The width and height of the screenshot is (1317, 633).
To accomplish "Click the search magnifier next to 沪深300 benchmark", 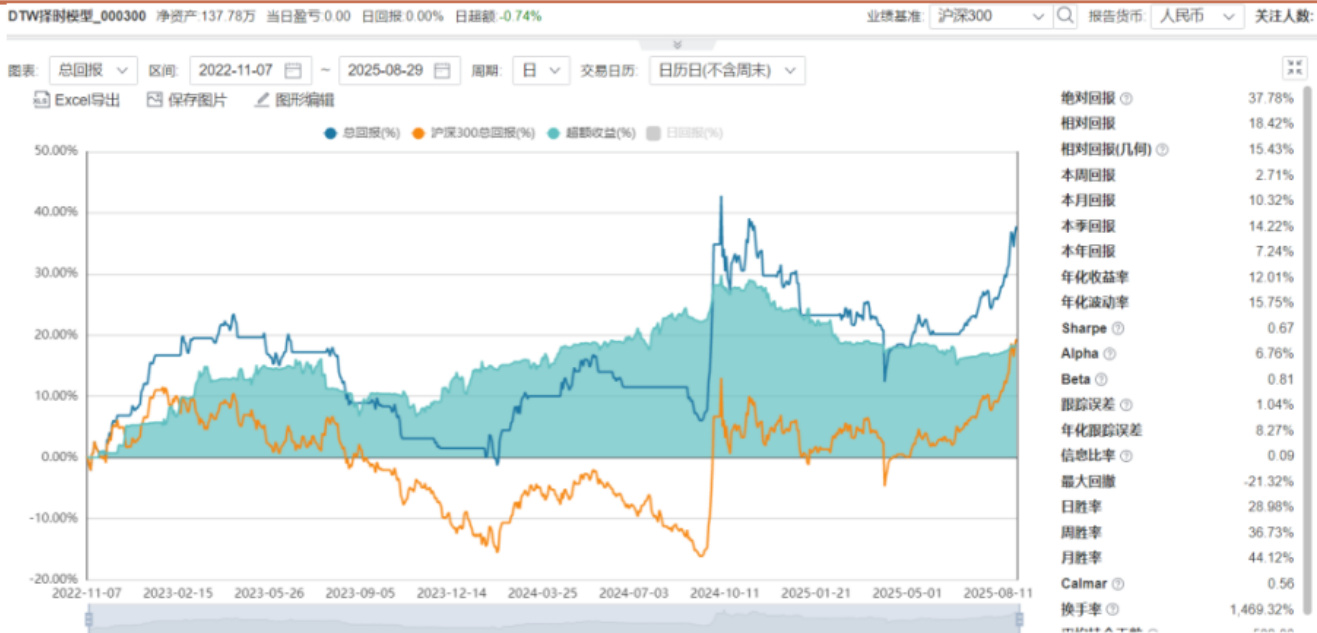I will (1066, 16).
